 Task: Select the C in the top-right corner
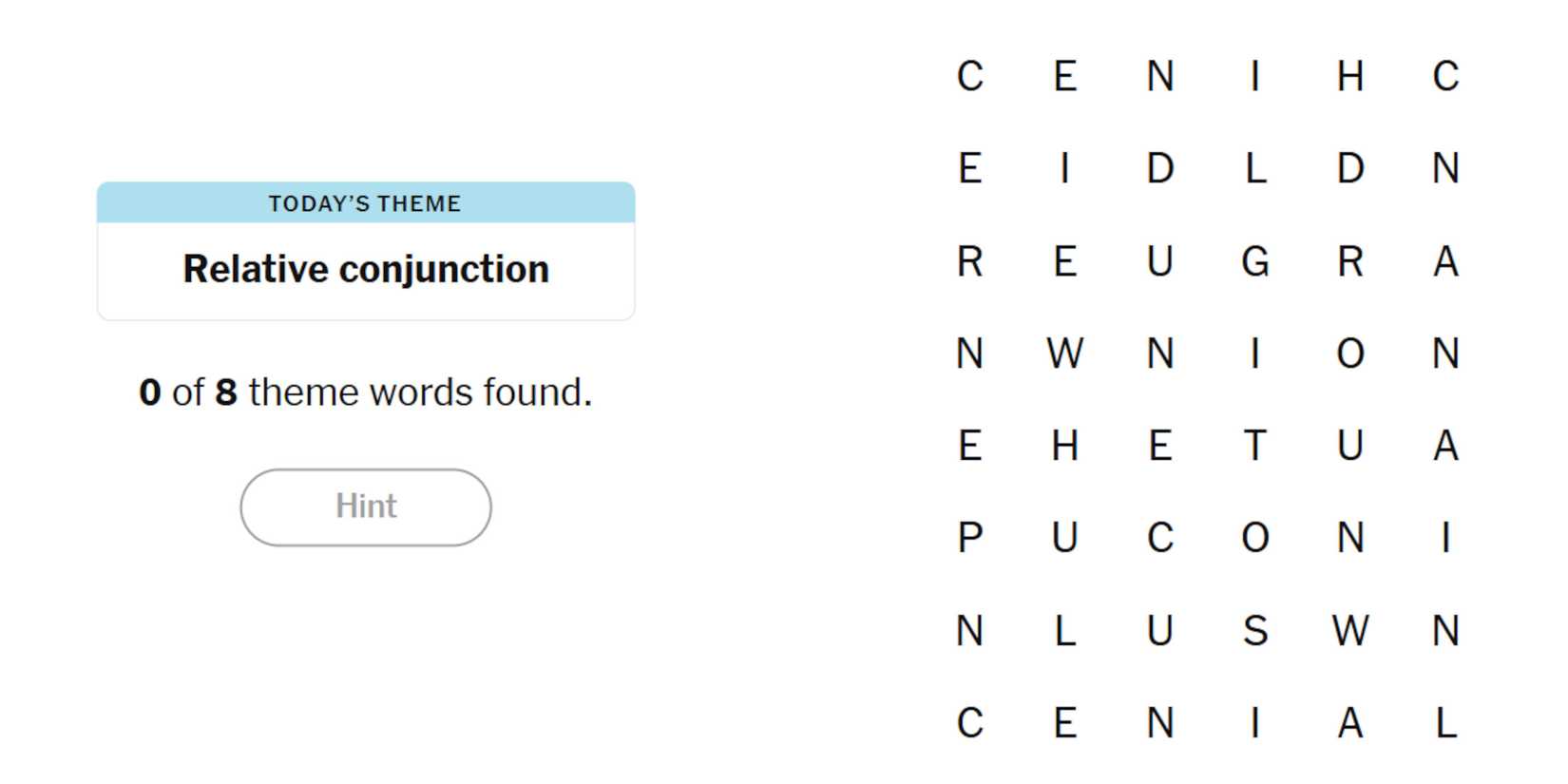pyautogui.click(x=1445, y=76)
